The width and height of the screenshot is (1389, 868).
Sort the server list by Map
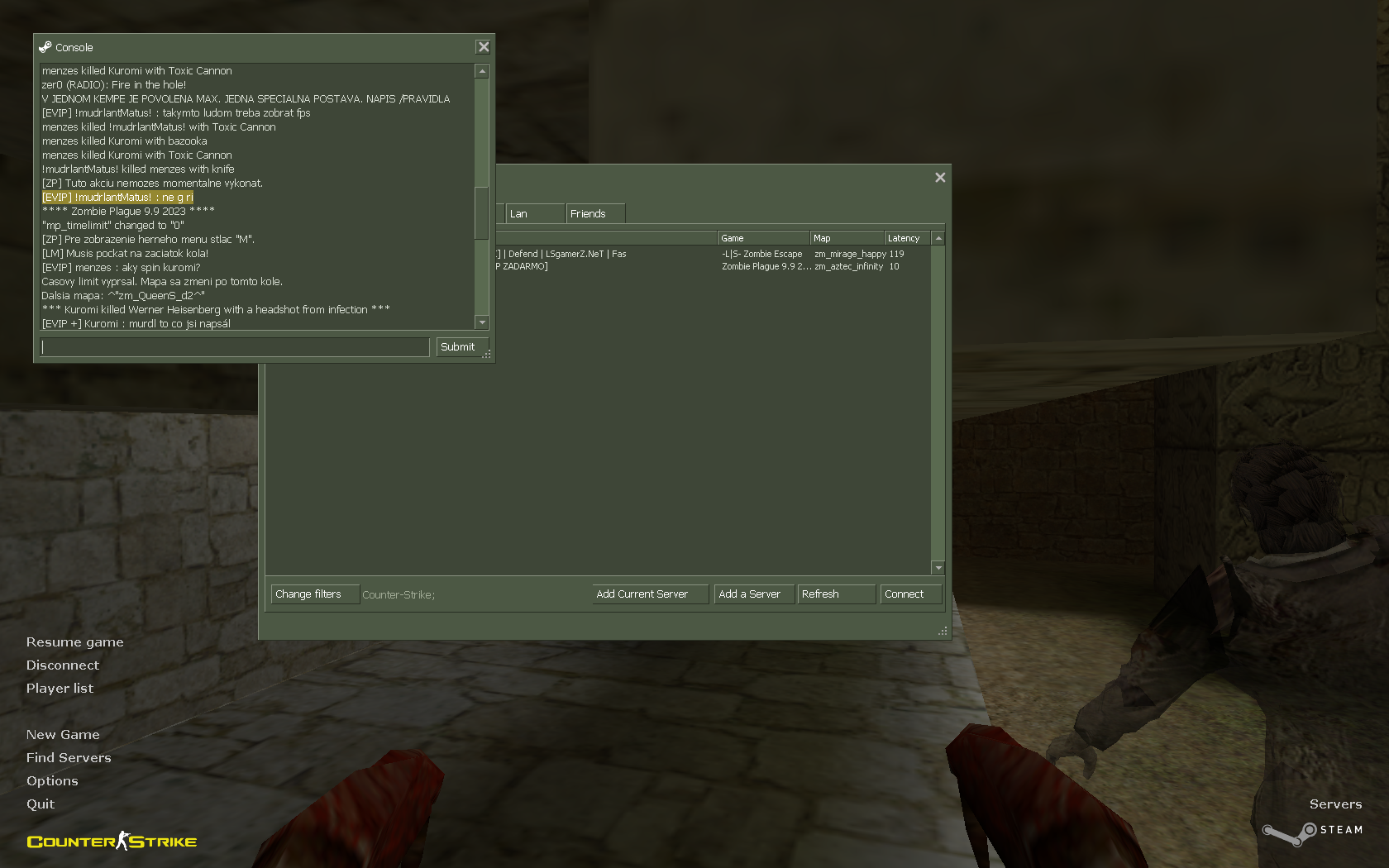click(x=846, y=238)
